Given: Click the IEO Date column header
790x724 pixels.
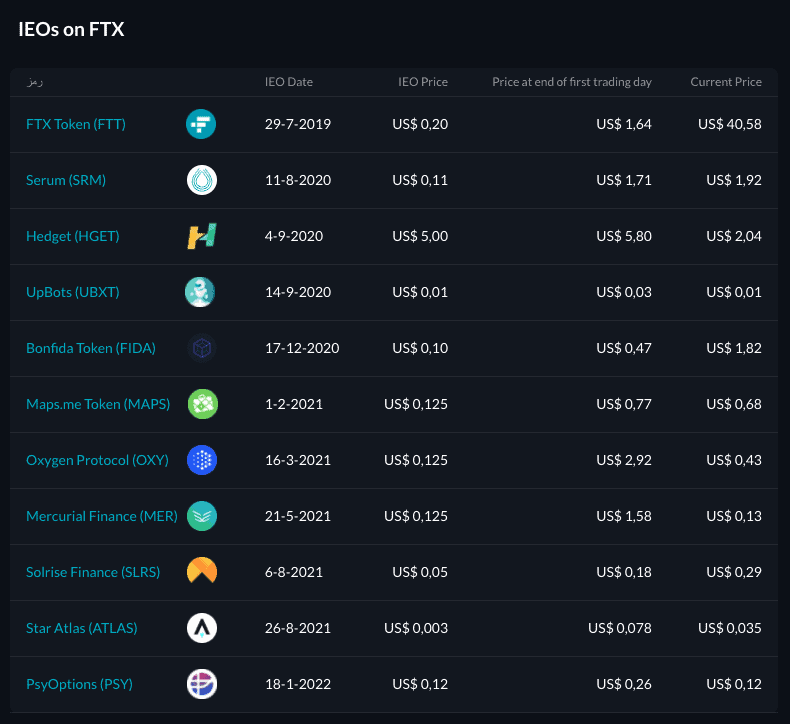Looking at the screenshot, I should click(289, 82).
